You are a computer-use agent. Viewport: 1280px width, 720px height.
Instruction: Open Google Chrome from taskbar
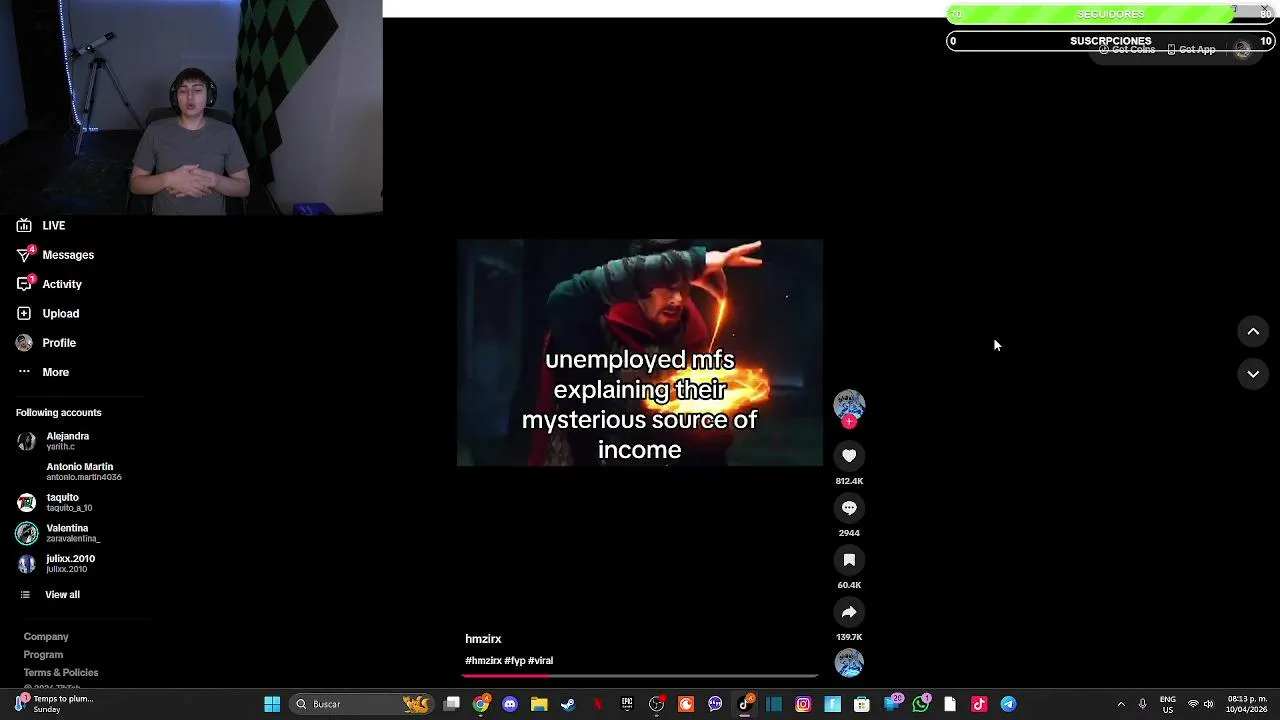tap(481, 704)
